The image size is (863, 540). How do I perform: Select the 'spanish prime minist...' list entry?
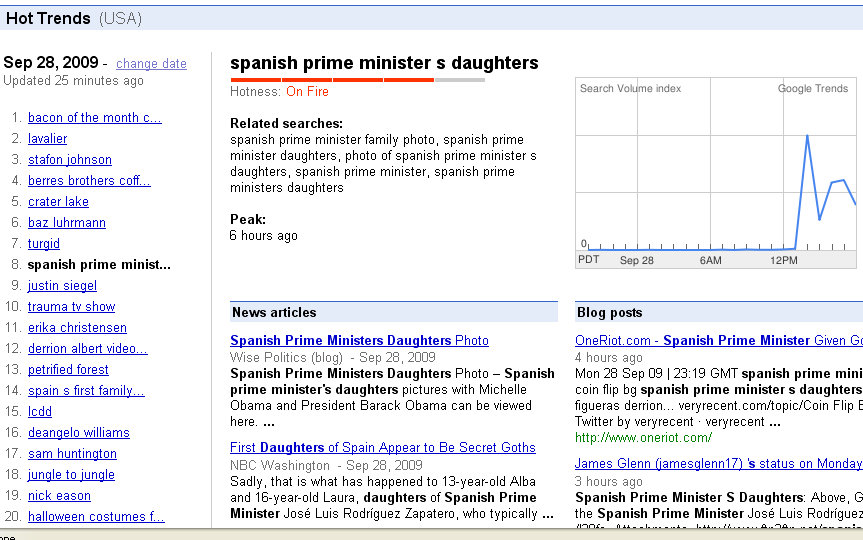99,265
